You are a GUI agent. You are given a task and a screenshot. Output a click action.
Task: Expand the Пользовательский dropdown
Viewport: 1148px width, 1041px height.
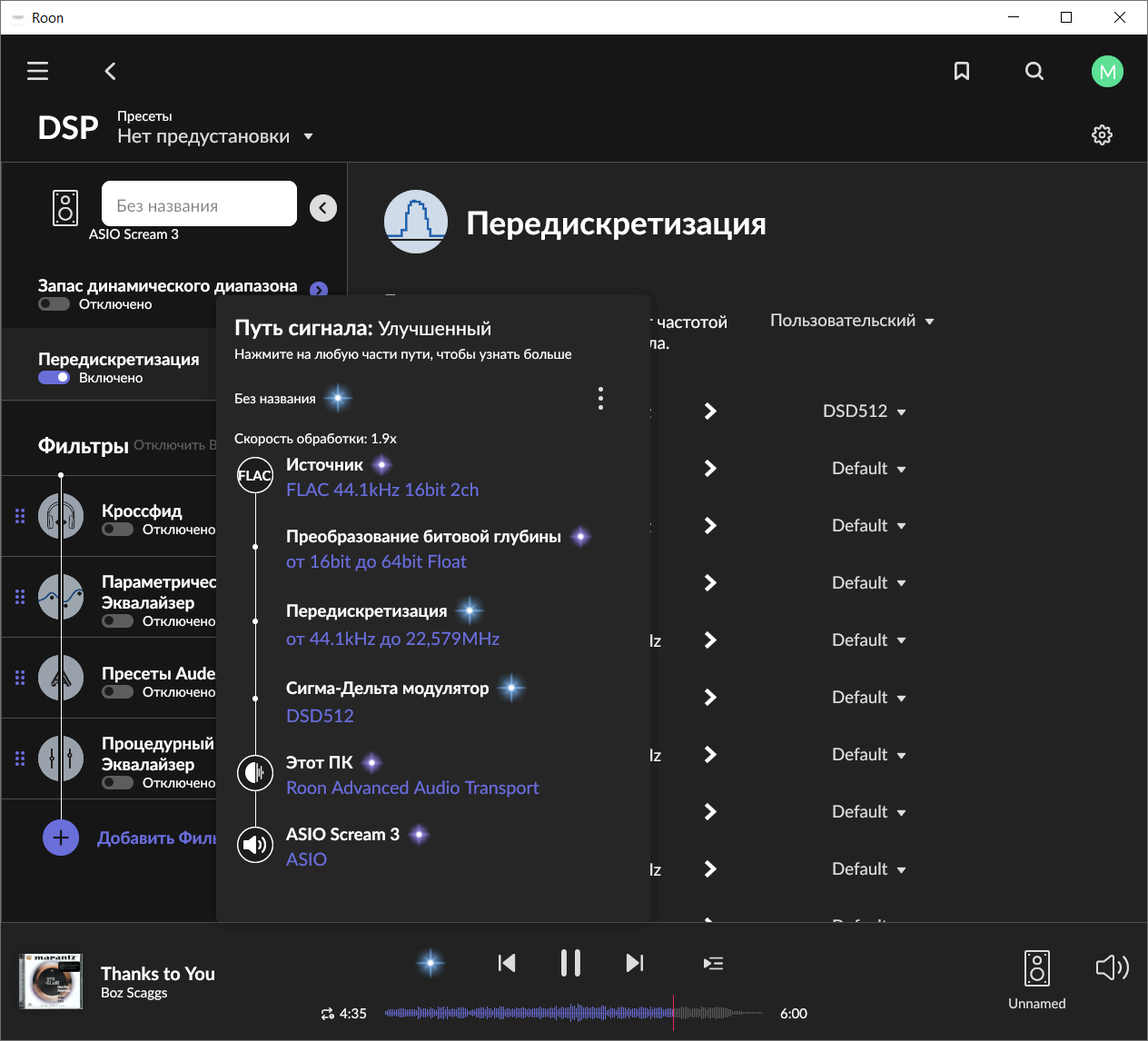pos(851,321)
